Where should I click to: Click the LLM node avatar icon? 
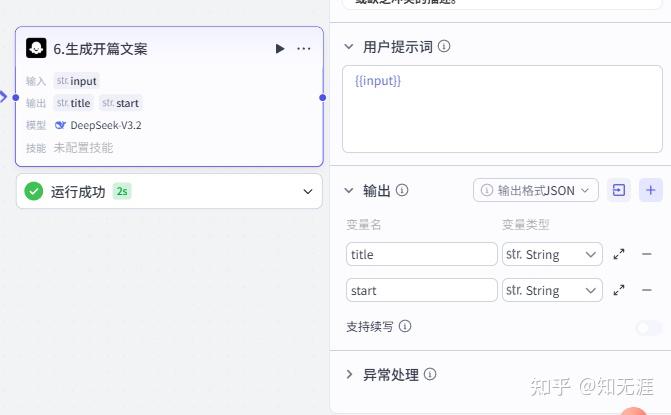(x=36, y=48)
